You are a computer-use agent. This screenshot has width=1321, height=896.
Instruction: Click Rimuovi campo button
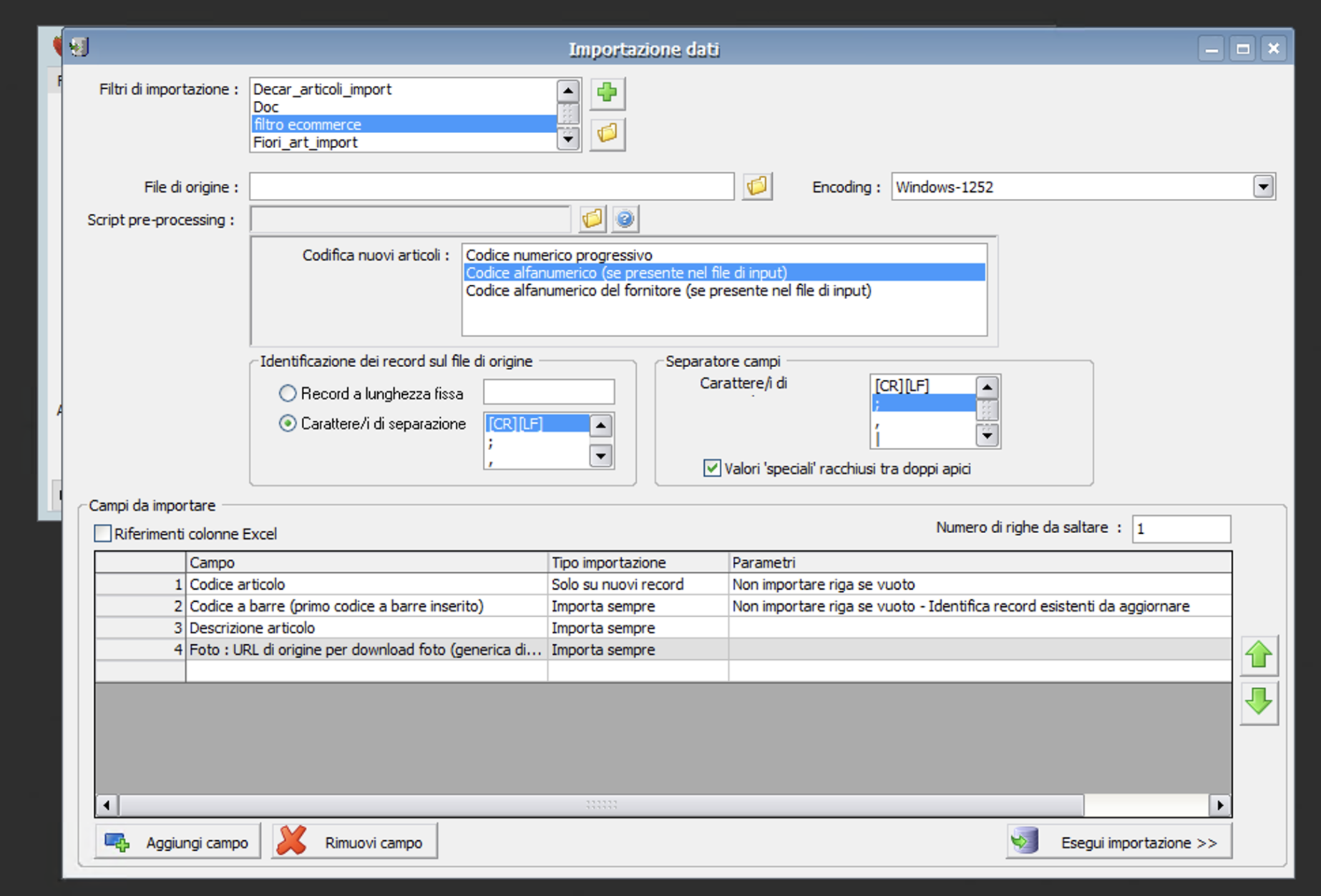click(x=354, y=842)
